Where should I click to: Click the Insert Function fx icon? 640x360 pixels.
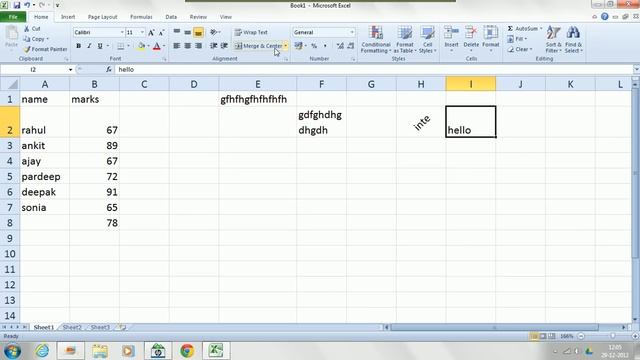point(109,69)
